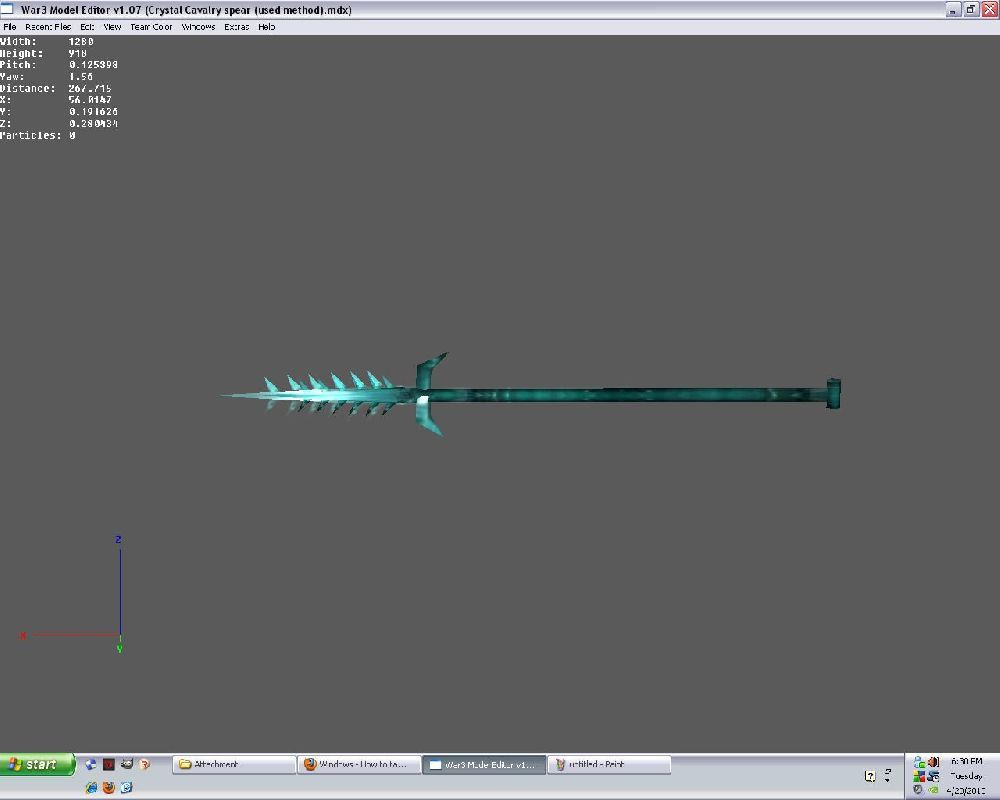Click the crystal spear model in the viewport
The image size is (1000, 800).
pos(531,394)
